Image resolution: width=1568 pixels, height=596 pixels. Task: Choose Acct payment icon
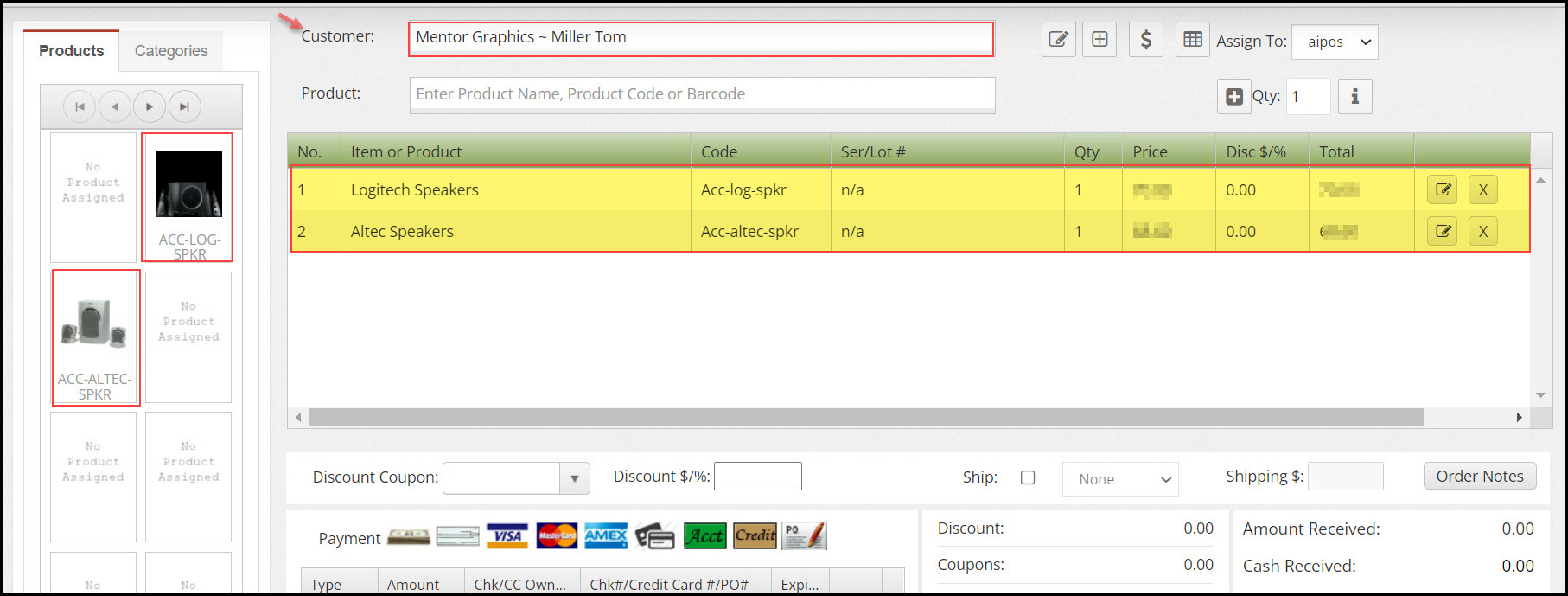[x=705, y=536]
